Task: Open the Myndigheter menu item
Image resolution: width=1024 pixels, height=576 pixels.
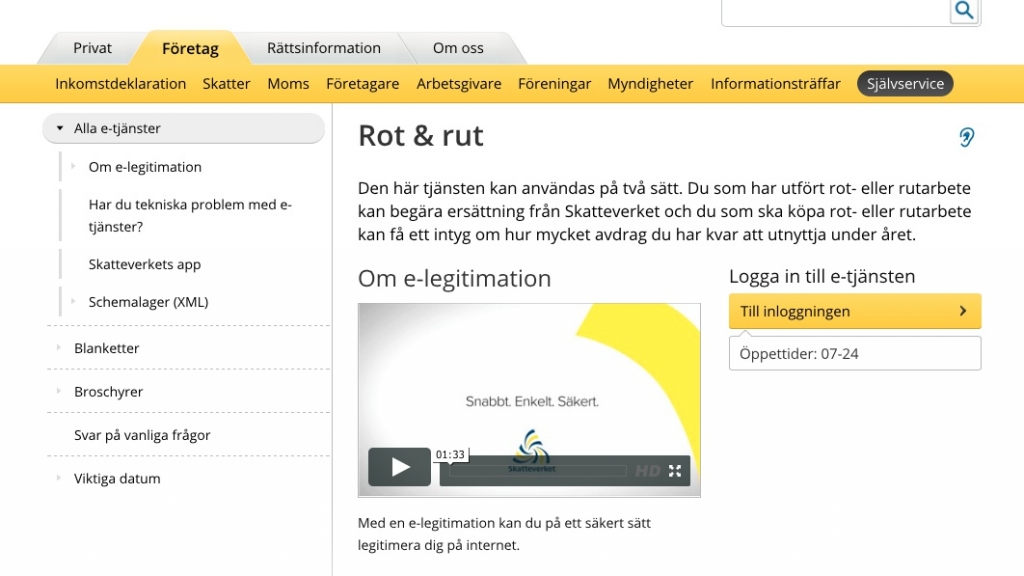Action: point(650,84)
